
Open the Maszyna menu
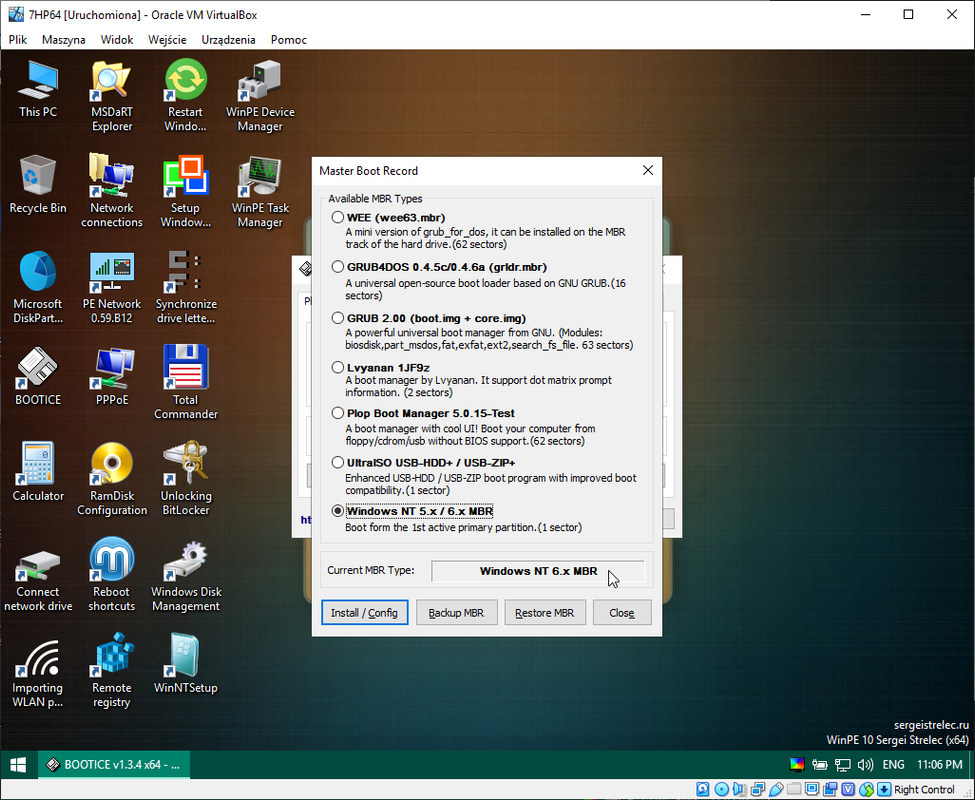pyautogui.click(x=63, y=39)
